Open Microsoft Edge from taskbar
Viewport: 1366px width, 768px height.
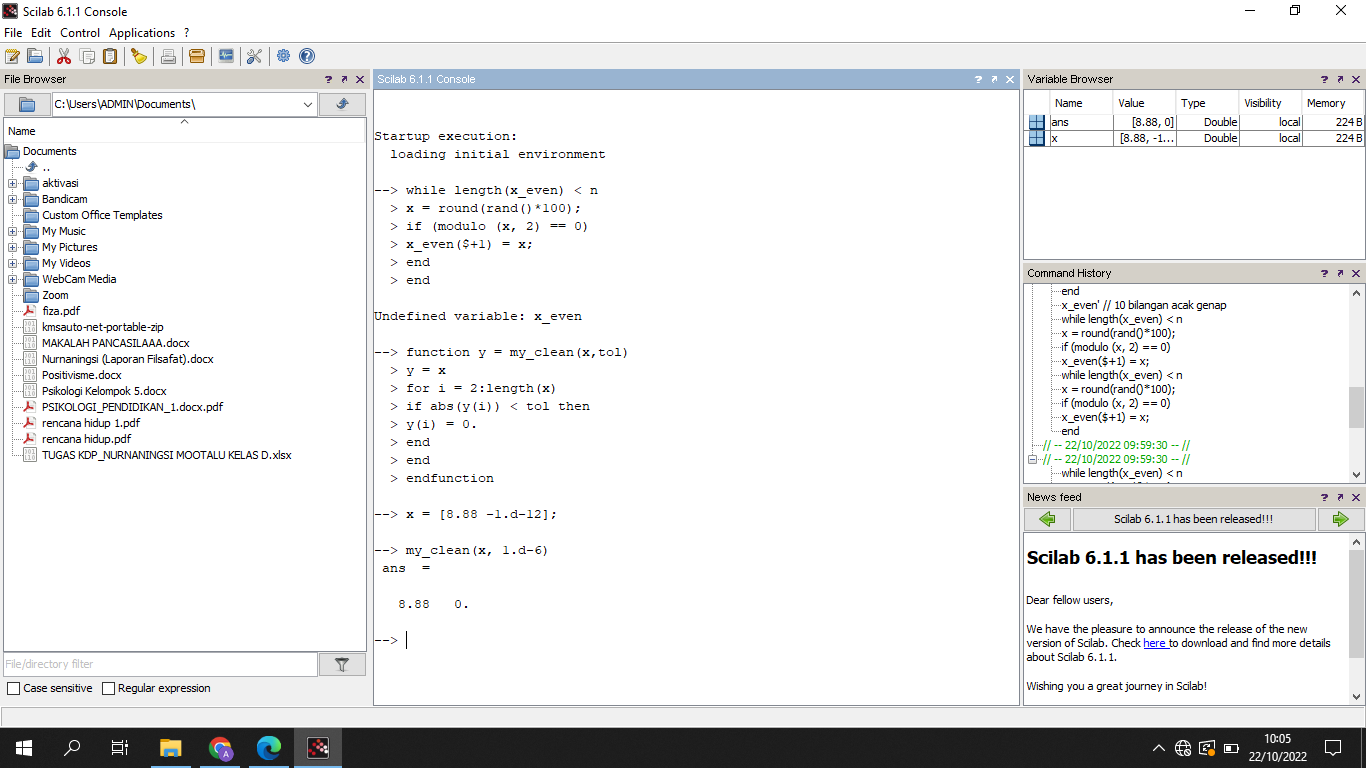269,747
